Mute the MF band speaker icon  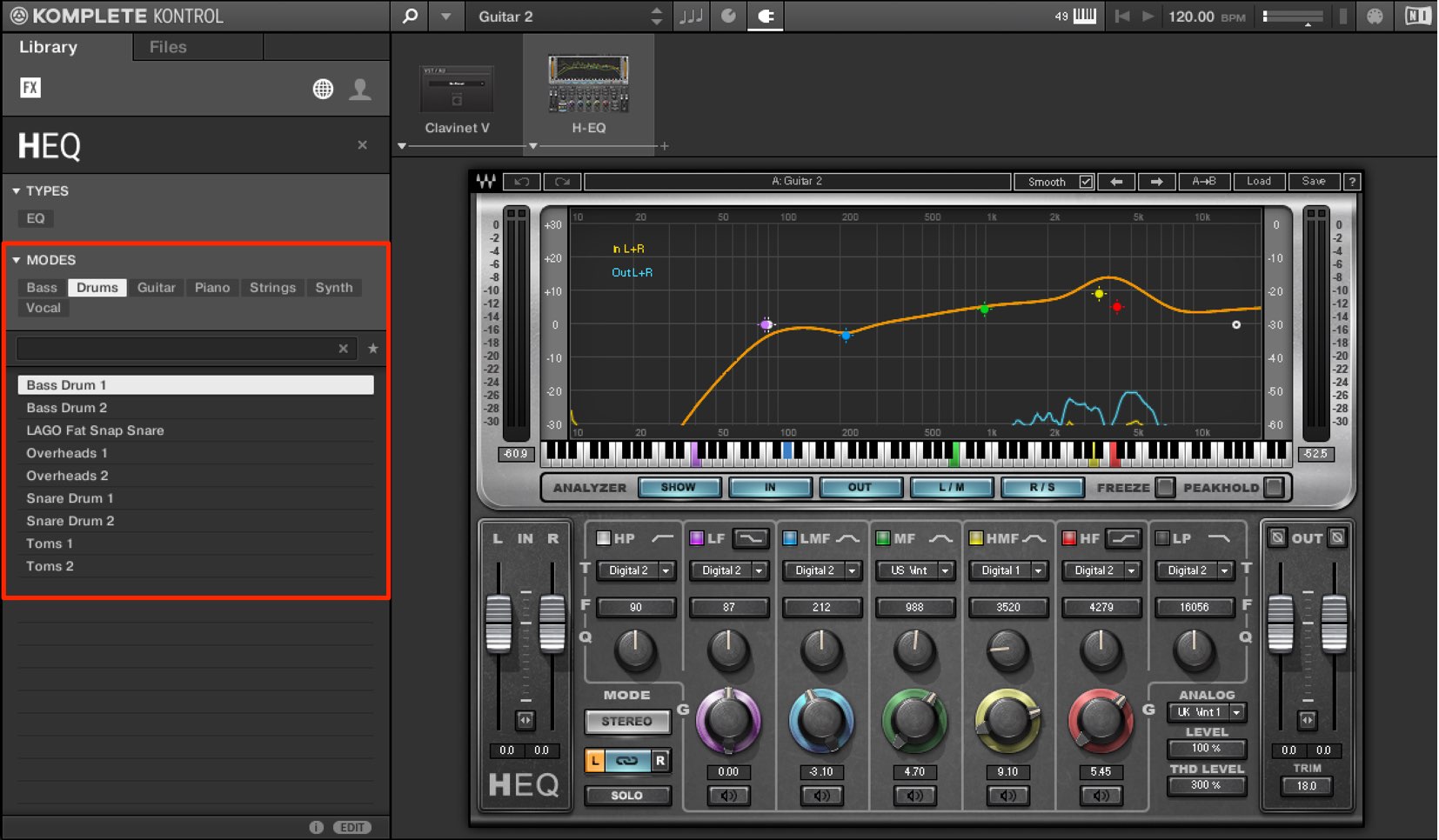(x=914, y=795)
